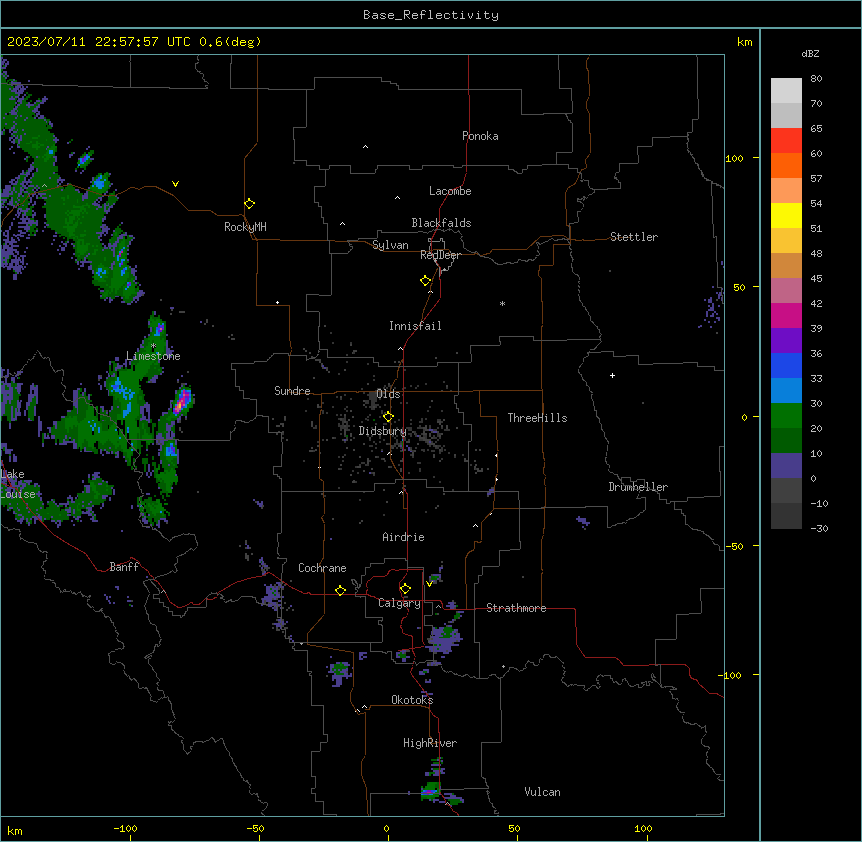Click the yellow diamond marker below RedDeer
The image size is (862, 842).
click(426, 281)
